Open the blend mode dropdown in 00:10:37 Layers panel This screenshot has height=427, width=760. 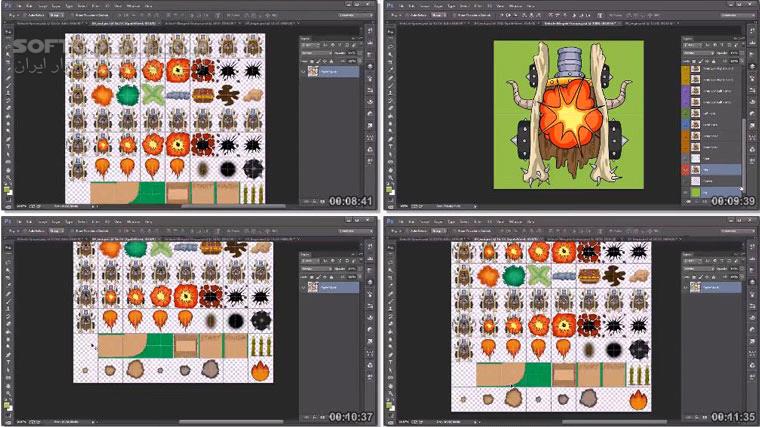click(x=315, y=269)
